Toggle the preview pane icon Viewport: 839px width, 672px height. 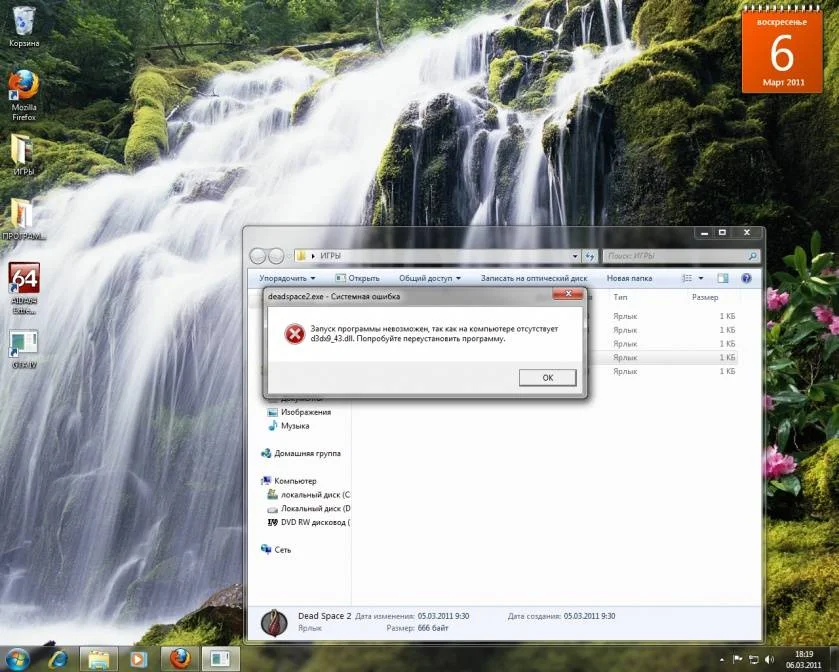click(722, 278)
